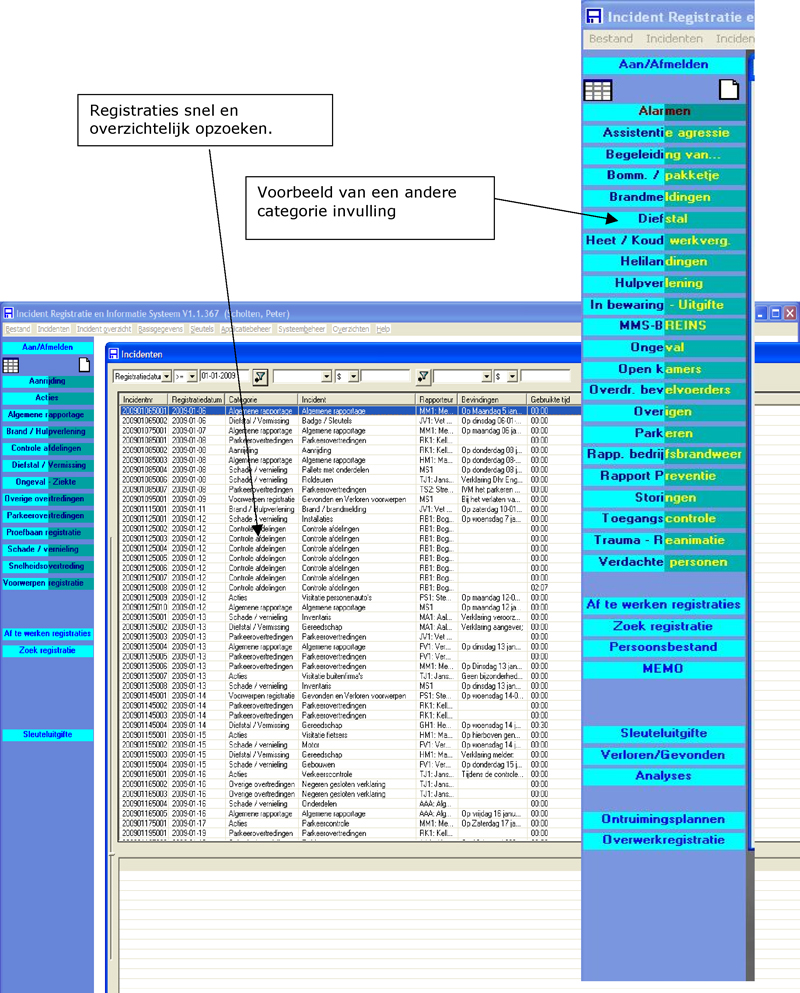Click the Diefstal button in the enlarged panel
This screenshot has height=993, width=800.
tap(664, 218)
